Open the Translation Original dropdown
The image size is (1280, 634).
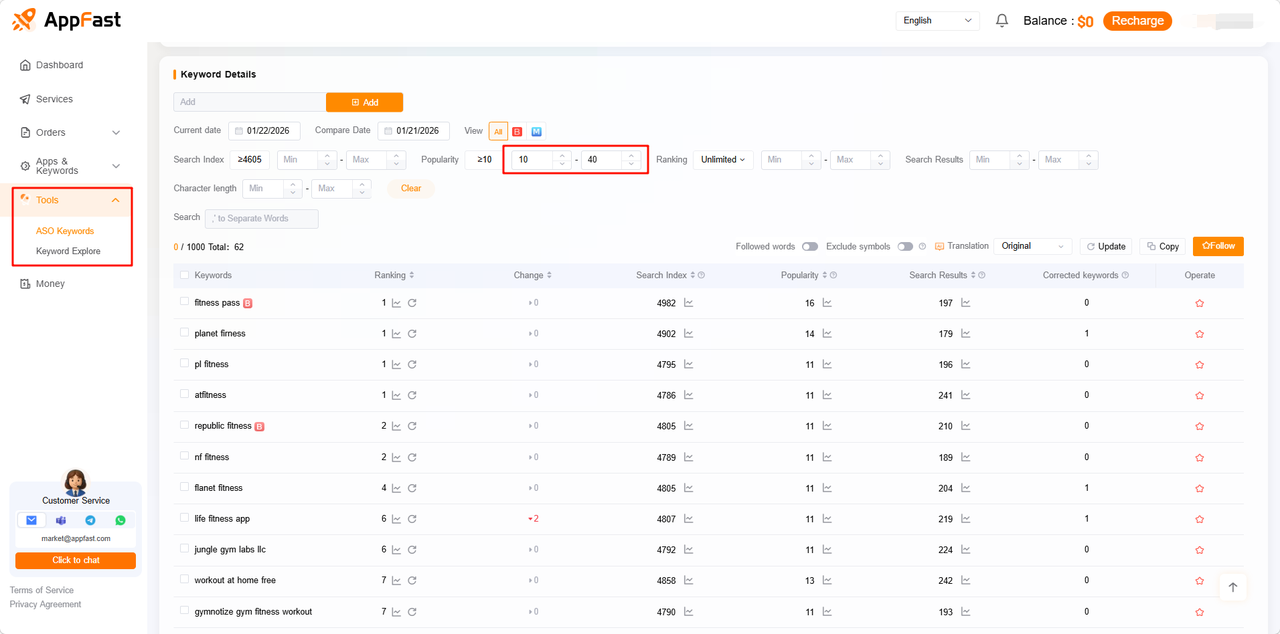pyautogui.click(x=1033, y=246)
